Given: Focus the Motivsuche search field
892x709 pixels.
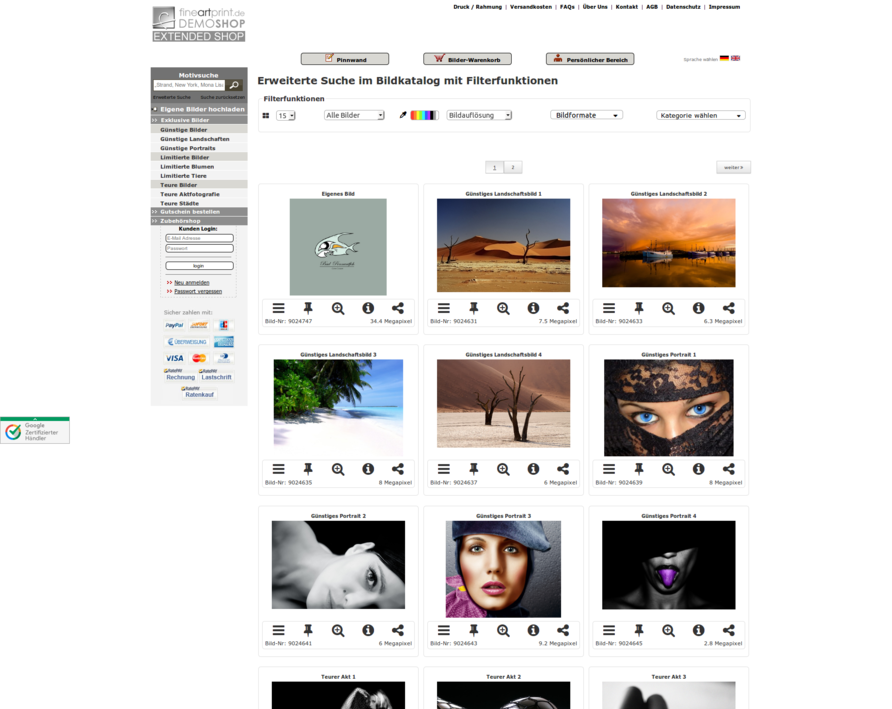Looking at the screenshot, I should (x=189, y=85).
